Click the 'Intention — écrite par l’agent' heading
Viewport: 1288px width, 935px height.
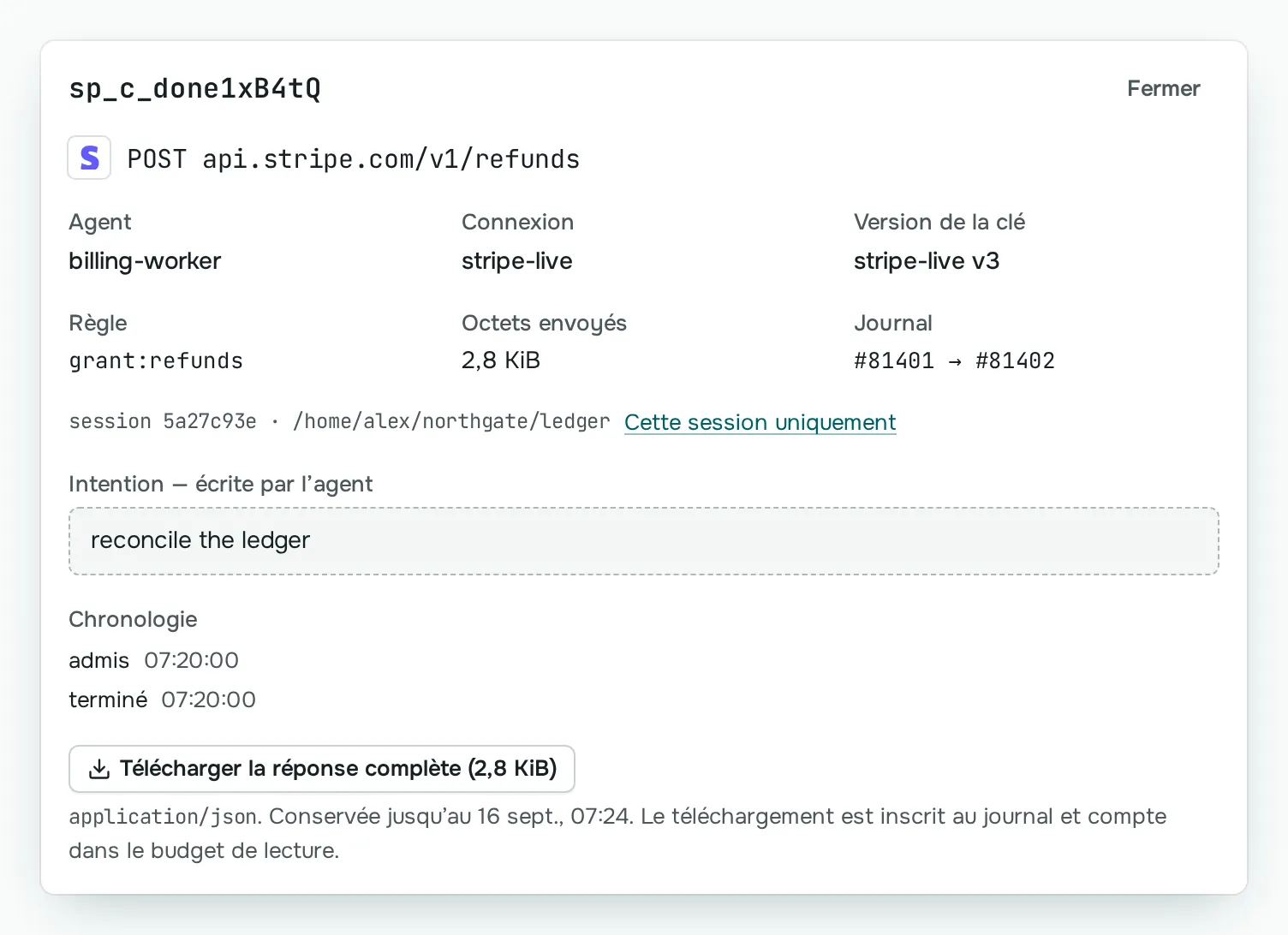[x=220, y=485]
